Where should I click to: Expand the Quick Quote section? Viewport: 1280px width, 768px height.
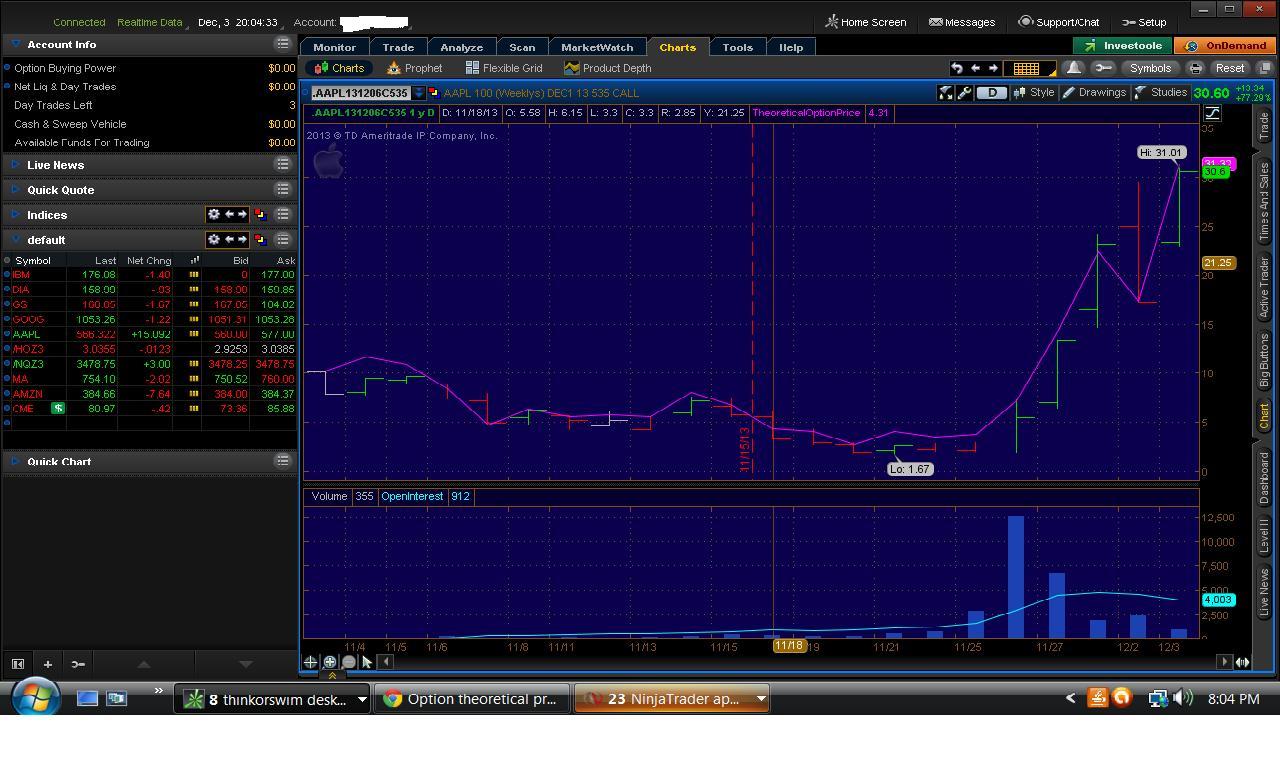[15, 189]
